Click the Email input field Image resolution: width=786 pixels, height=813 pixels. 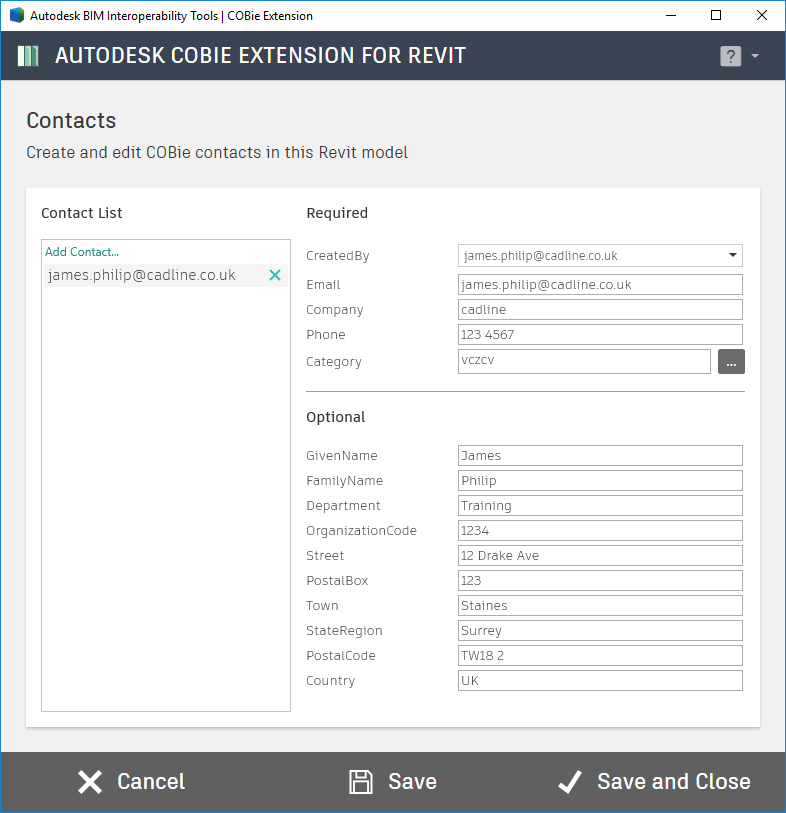[600, 285]
